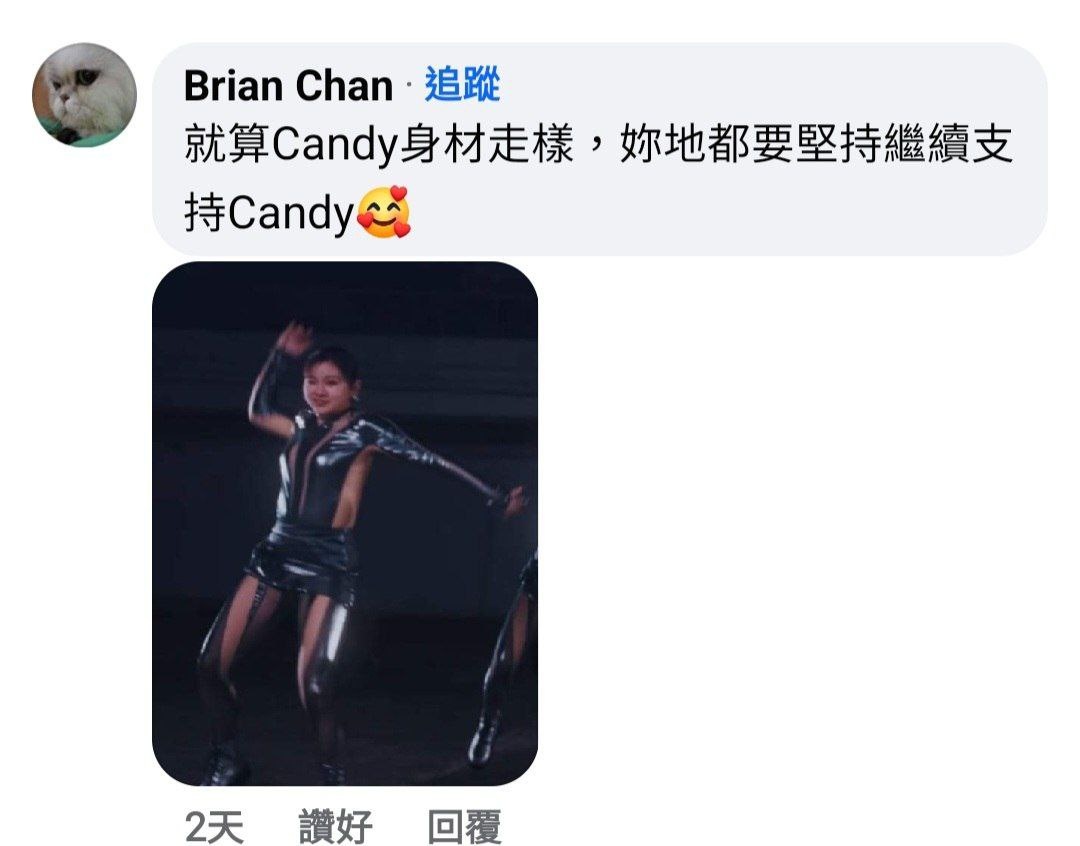
Task: Click the second line text 持Candy
Action: 269,213
